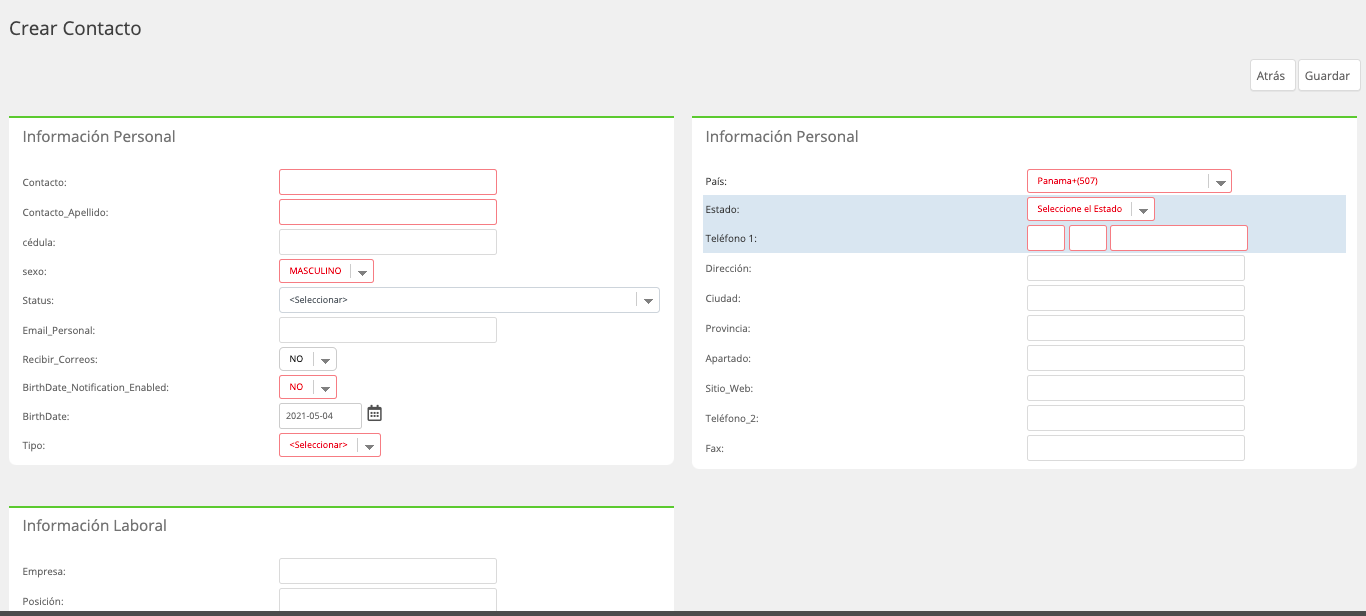Open the Recibir_Correos dropdown
The width and height of the screenshot is (1366, 616).
pos(308,359)
